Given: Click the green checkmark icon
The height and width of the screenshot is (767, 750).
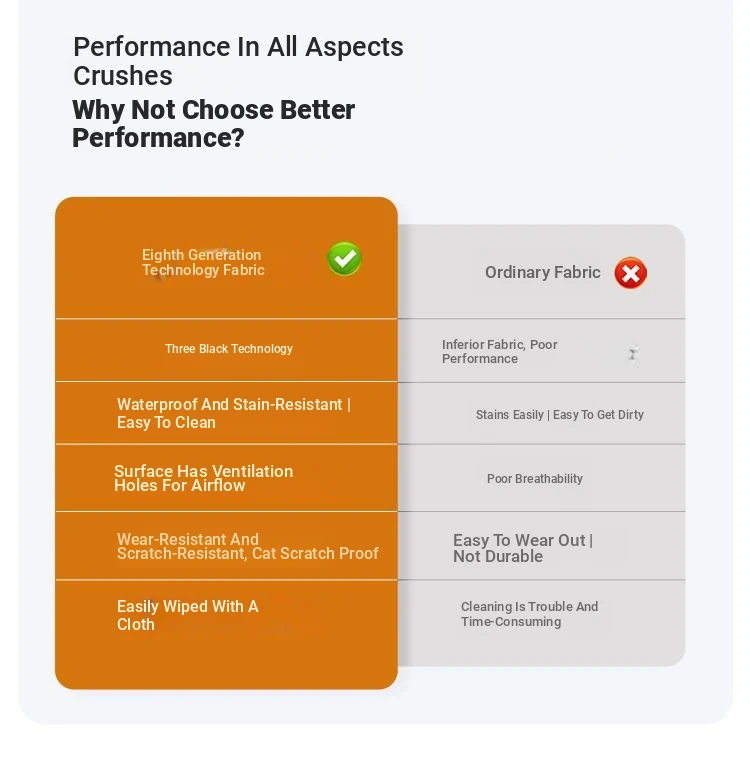Looking at the screenshot, I should click(x=344, y=259).
